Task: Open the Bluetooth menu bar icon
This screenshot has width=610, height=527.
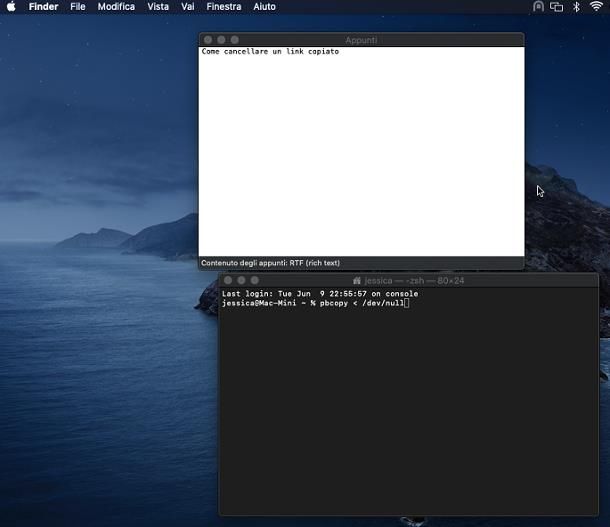Action: tap(576, 7)
